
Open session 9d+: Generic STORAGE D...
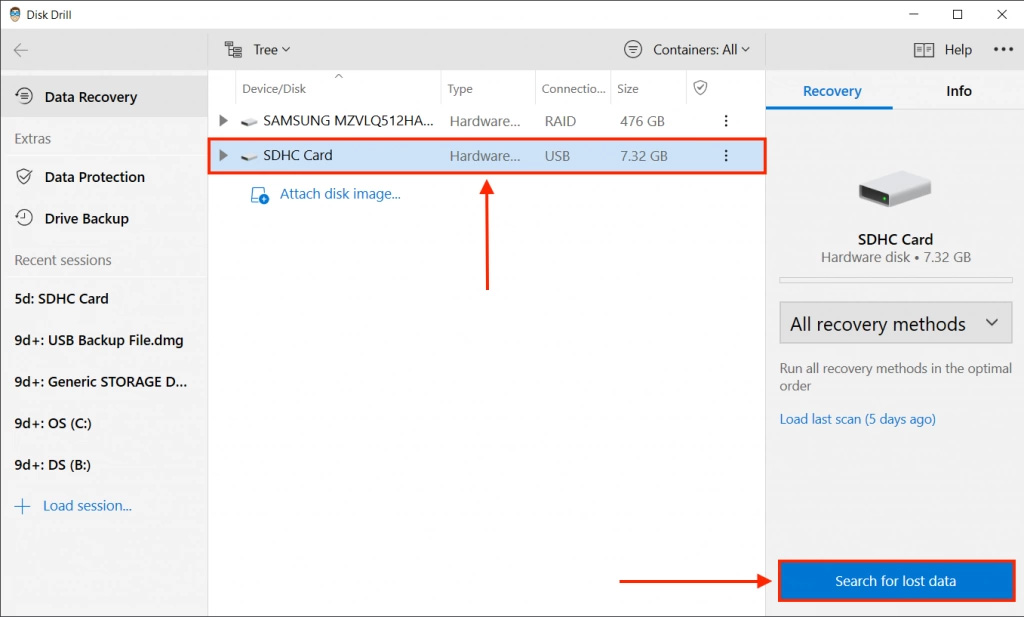point(101,382)
